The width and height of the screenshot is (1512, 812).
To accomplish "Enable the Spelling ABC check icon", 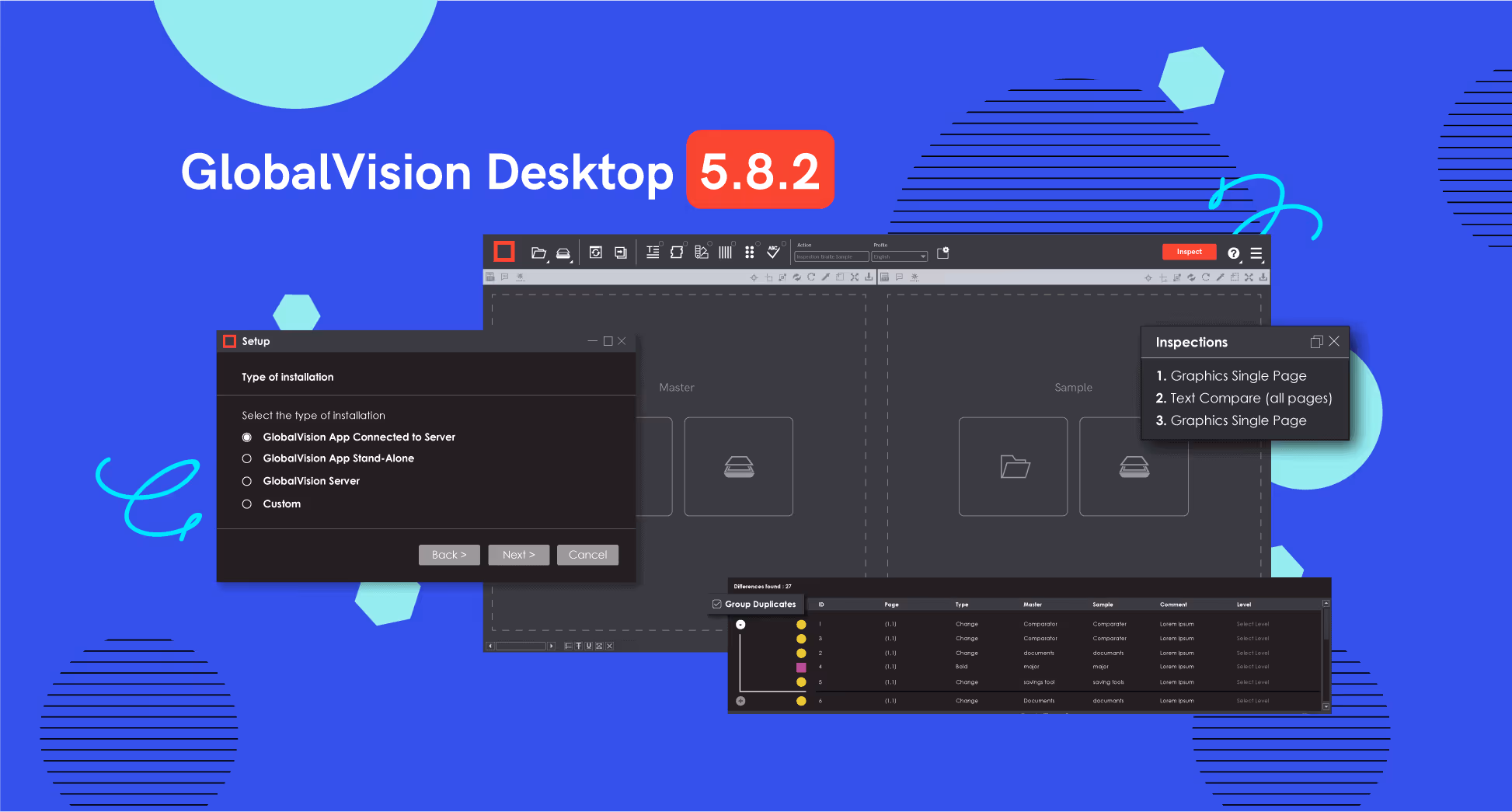I will (774, 251).
